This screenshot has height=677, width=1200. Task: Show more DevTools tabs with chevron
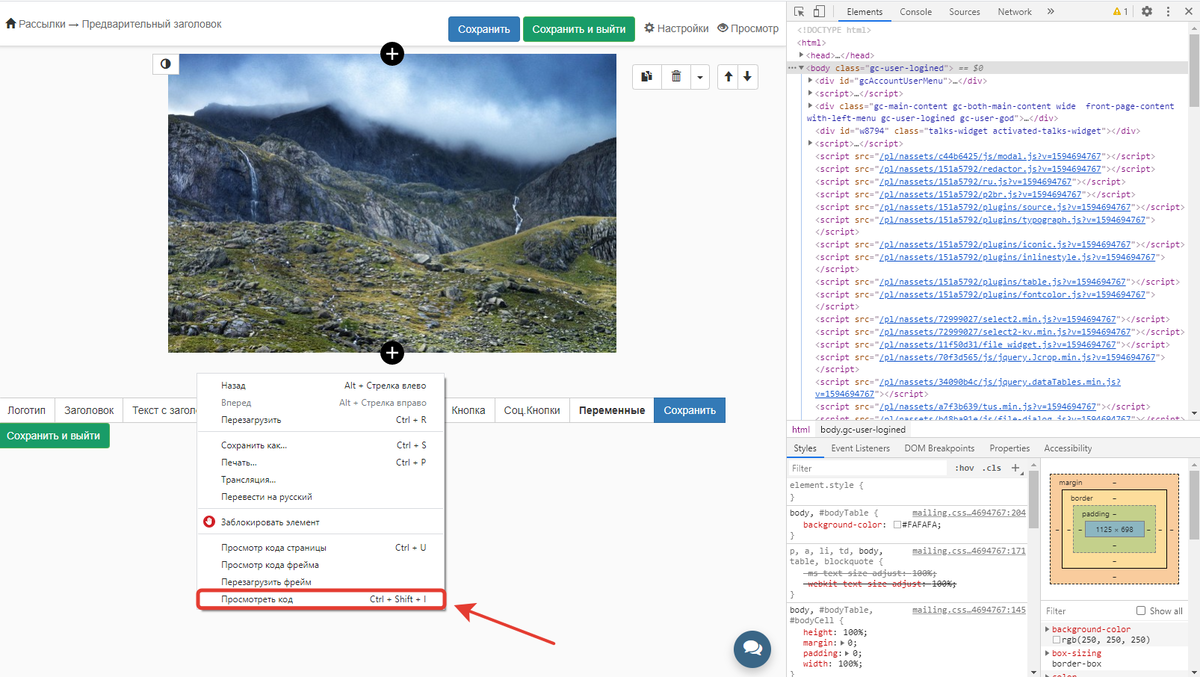(1051, 12)
